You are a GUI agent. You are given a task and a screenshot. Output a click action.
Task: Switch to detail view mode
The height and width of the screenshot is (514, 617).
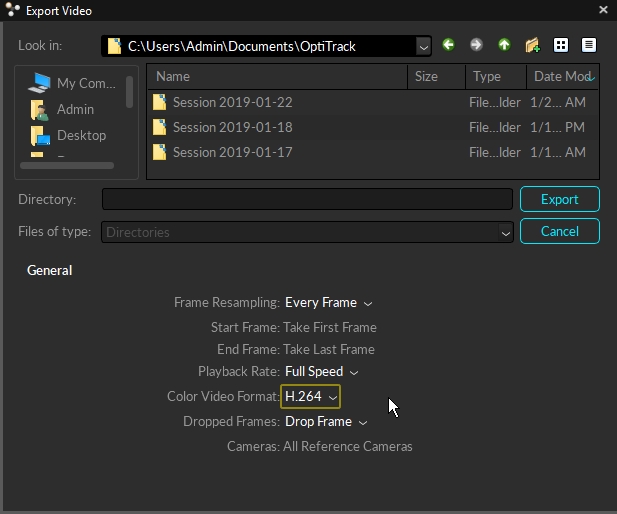[588, 46]
